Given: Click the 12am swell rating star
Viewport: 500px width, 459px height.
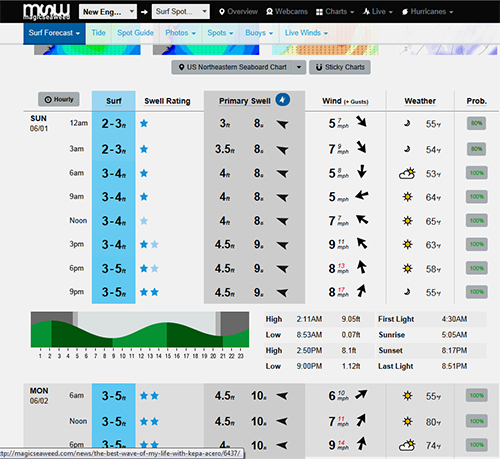Looking at the screenshot, I should tap(144, 124).
